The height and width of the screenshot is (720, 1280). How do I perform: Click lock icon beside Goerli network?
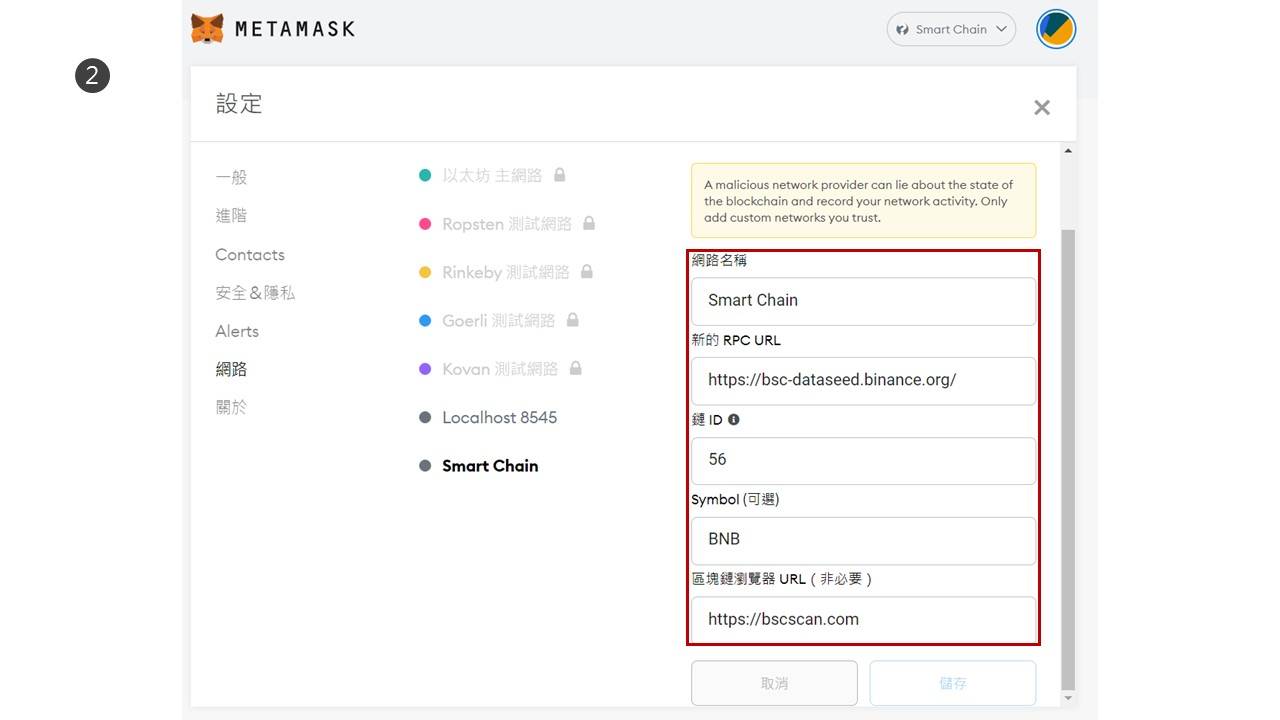573,320
